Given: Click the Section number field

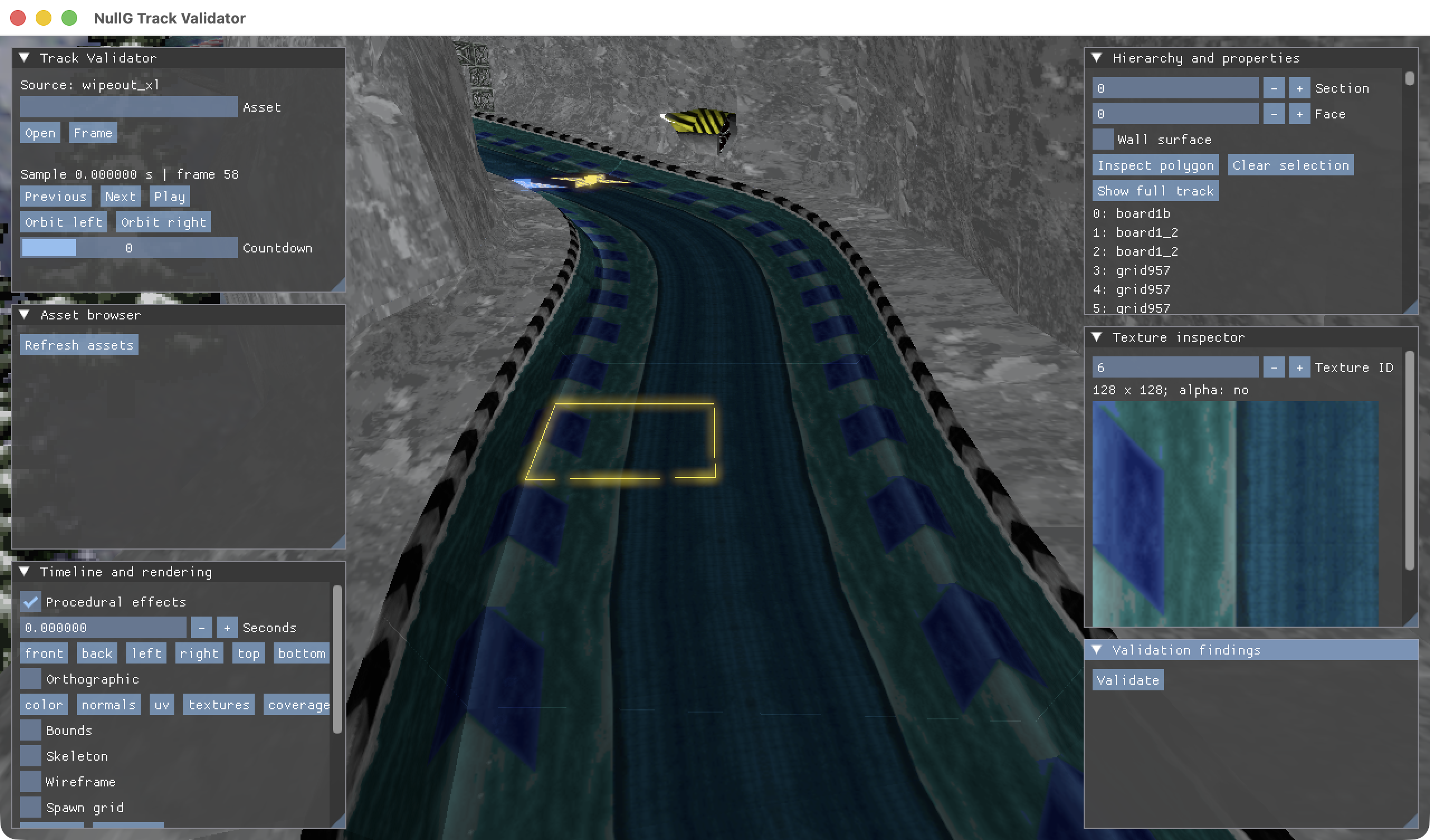Looking at the screenshot, I should tap(1175, 88).
